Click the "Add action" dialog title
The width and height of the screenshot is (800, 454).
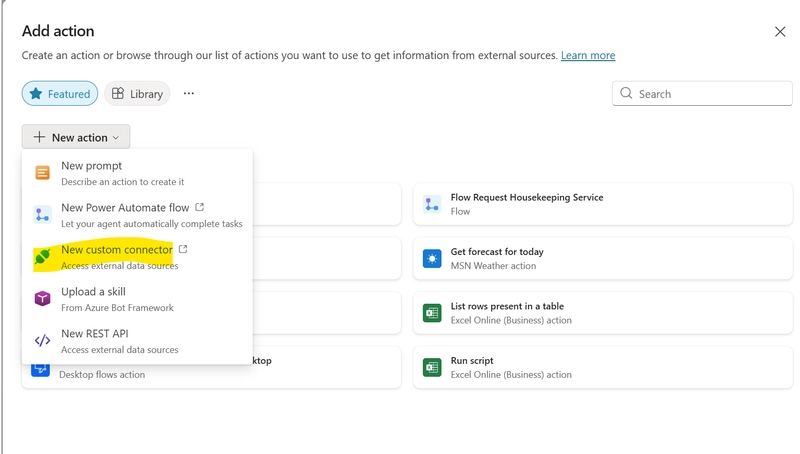pos(58,31)
